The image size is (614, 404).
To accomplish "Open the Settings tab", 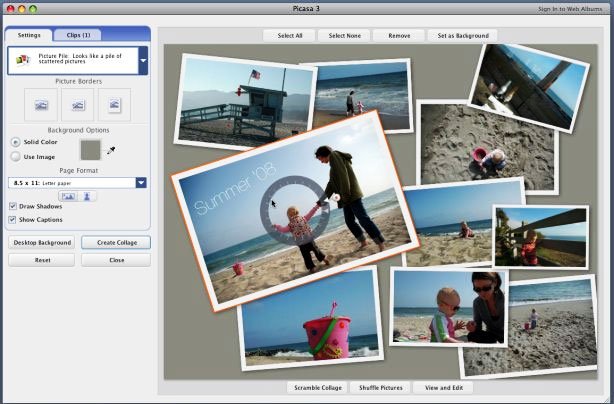I will pyautogui.click(x=30, y=35).
